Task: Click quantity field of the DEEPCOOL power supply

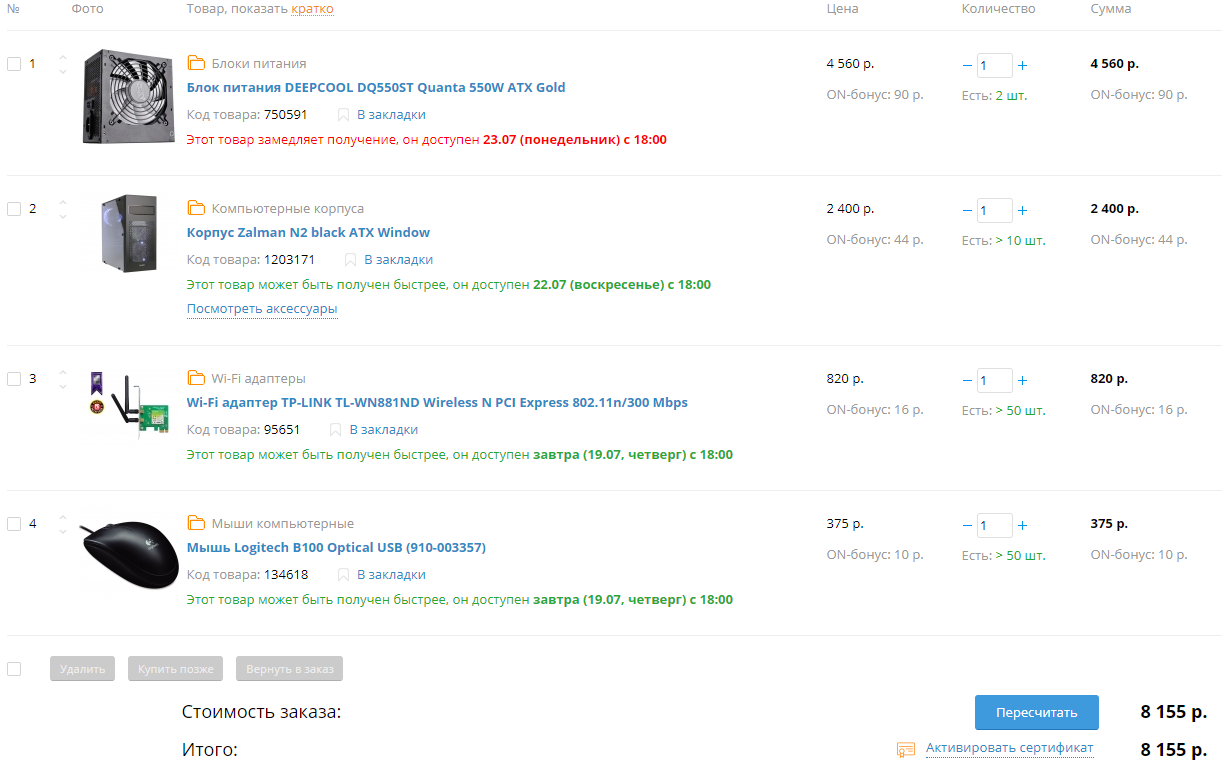Action: pyautogui.click(x=994, y=65)
